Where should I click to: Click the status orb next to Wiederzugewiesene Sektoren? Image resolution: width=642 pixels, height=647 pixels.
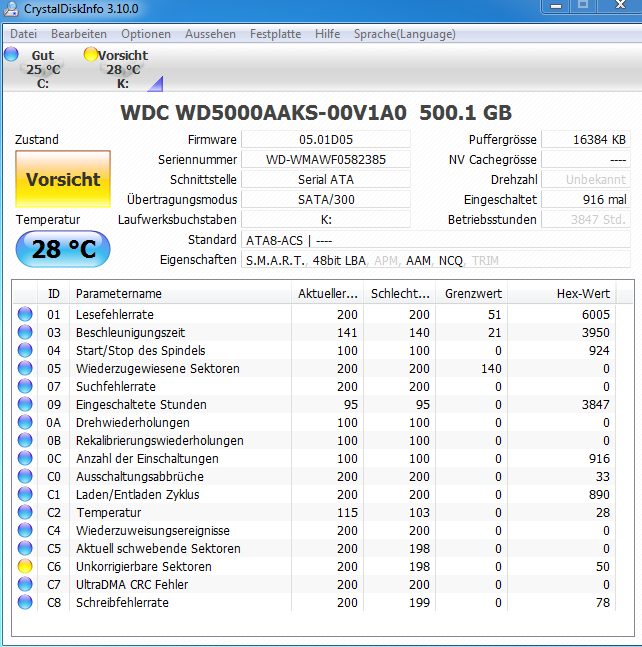pyautogui.click(x=25, y=368)
